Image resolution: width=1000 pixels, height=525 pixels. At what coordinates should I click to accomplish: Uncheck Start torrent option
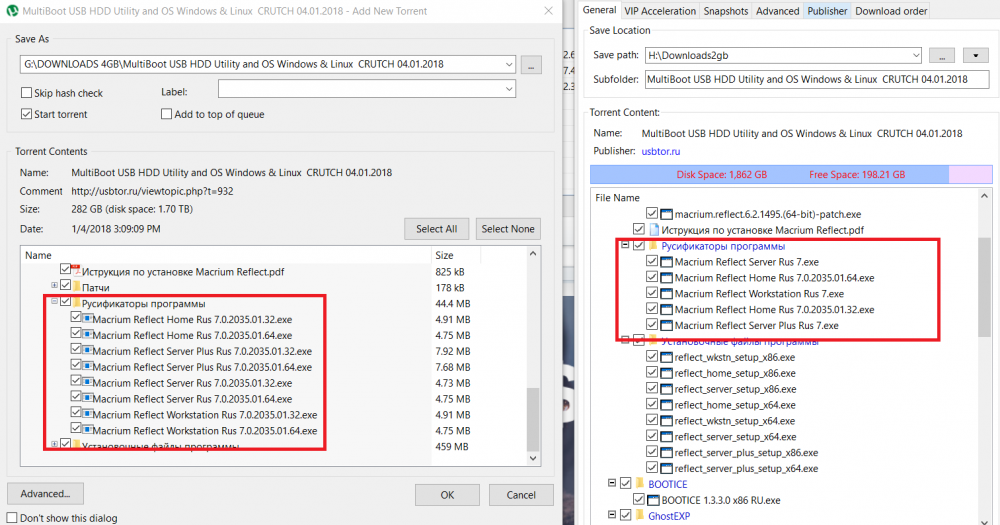[26, 114]
